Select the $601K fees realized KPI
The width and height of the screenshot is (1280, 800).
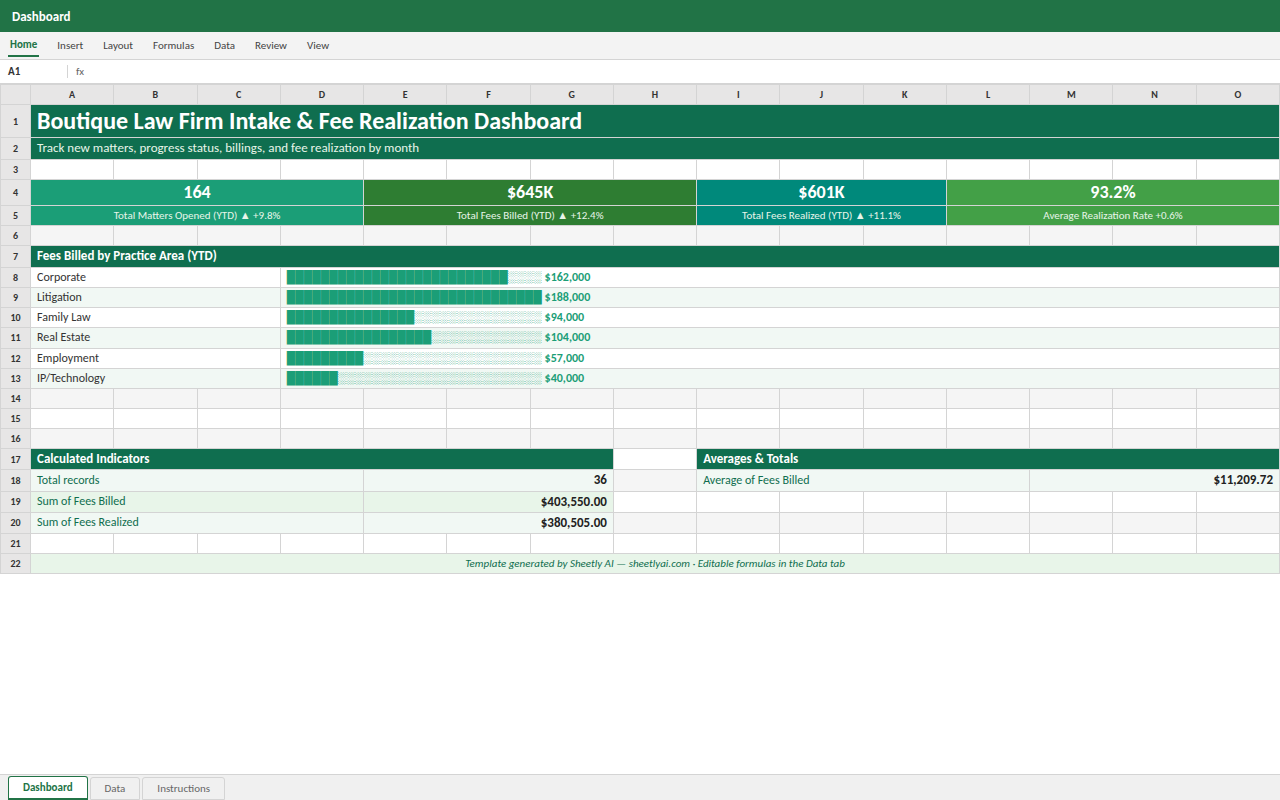point(822,192)
